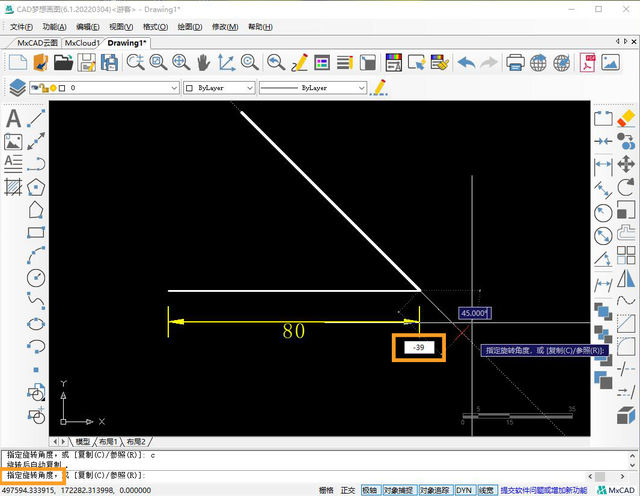Open the folder icon in toolbar
Viewport: 640px width, 496px height.
(x=63, y=63)
